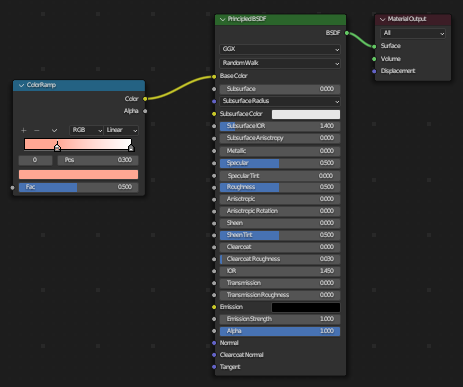
Task: Open the Linear interpolation dropdown
Action: pyautogui.click(x=121, y=130)
